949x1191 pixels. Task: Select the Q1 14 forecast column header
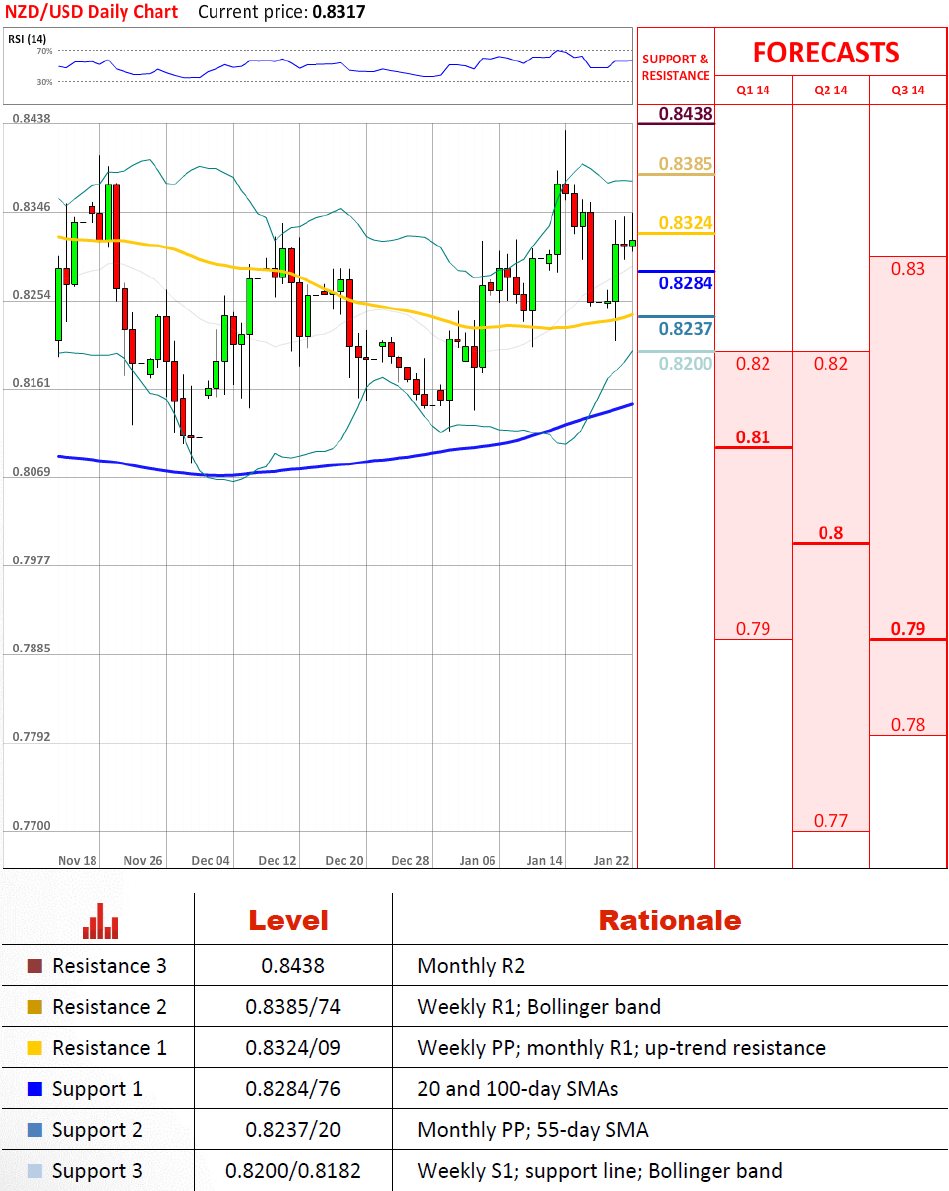pyautogui.click(x=753, y=90)
